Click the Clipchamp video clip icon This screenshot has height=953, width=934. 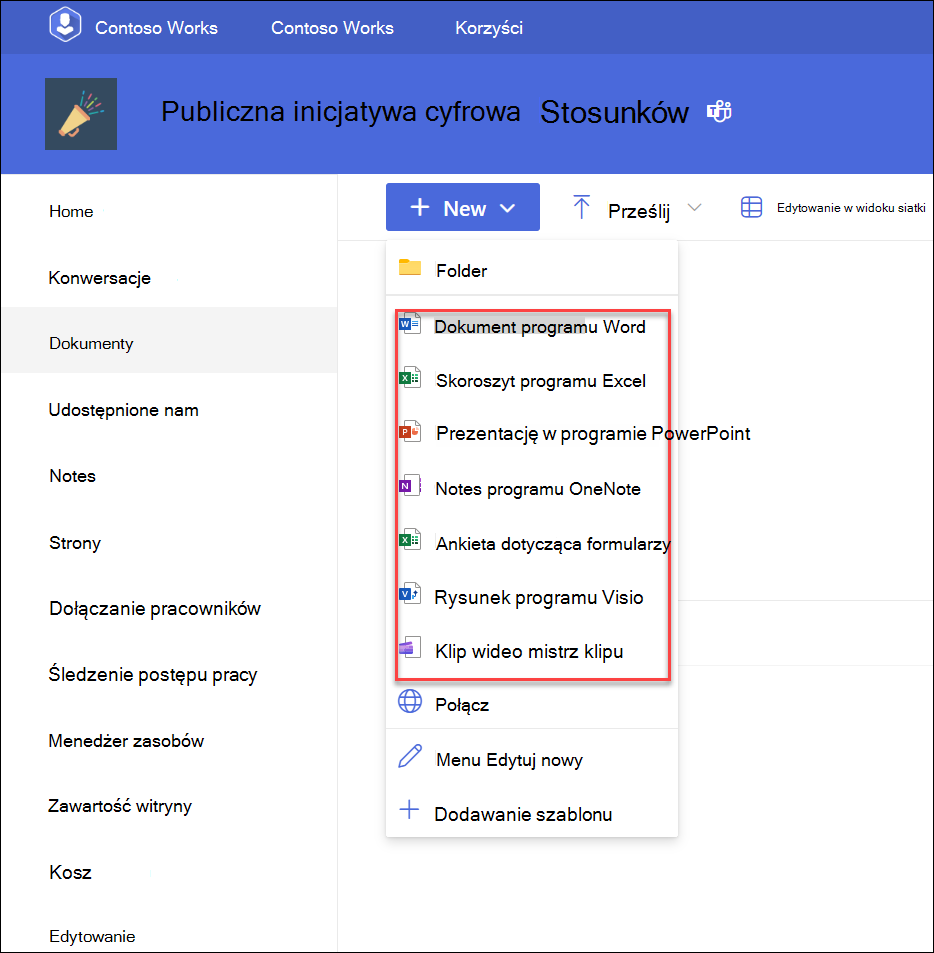(410, 647)
